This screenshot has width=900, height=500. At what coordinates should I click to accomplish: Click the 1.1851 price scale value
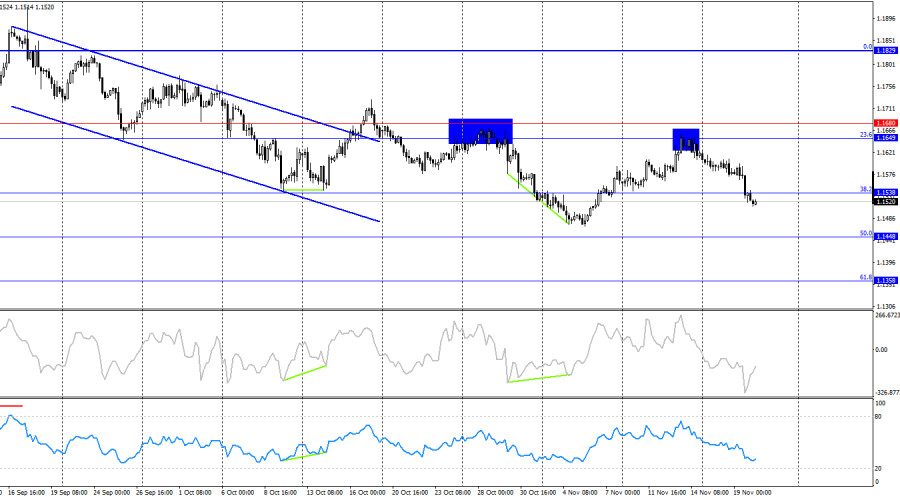pyautogui.click(x=886, y=41)
